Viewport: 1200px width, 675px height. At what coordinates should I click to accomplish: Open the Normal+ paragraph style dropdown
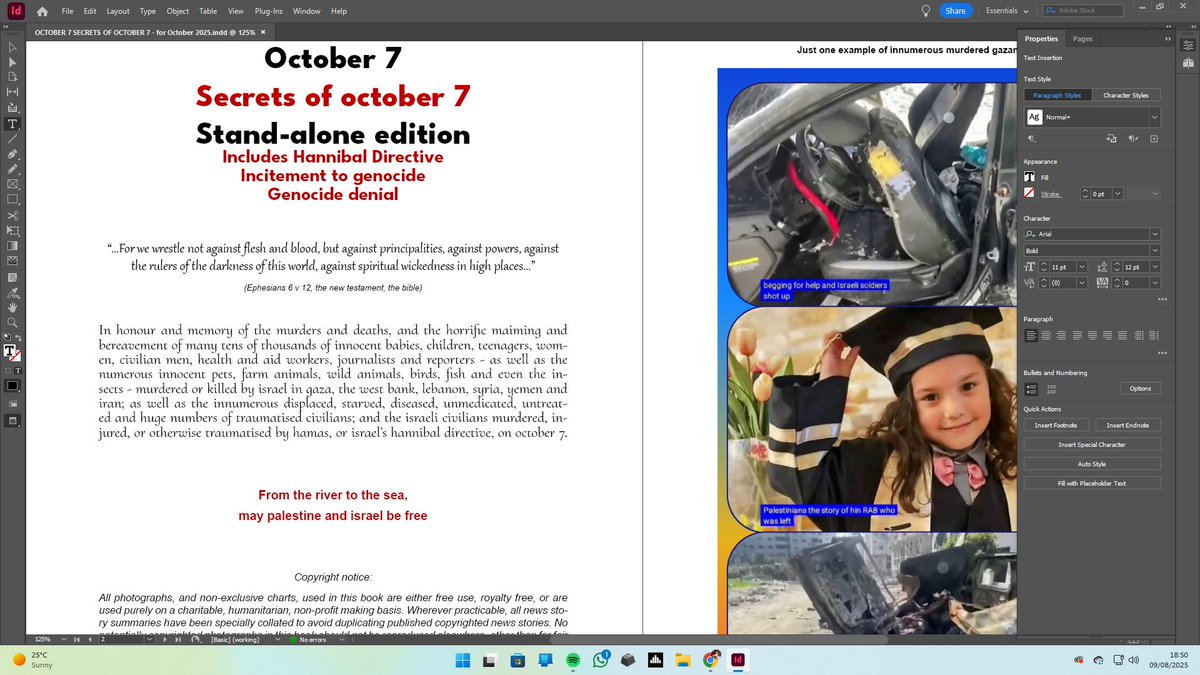click(x=1155, y=117)
